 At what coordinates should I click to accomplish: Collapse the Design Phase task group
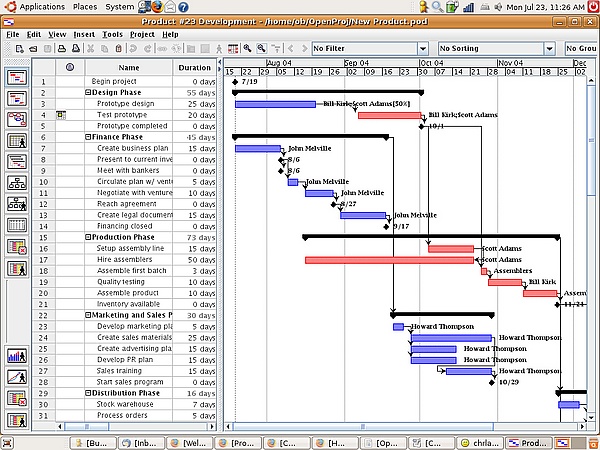[88, 92]
